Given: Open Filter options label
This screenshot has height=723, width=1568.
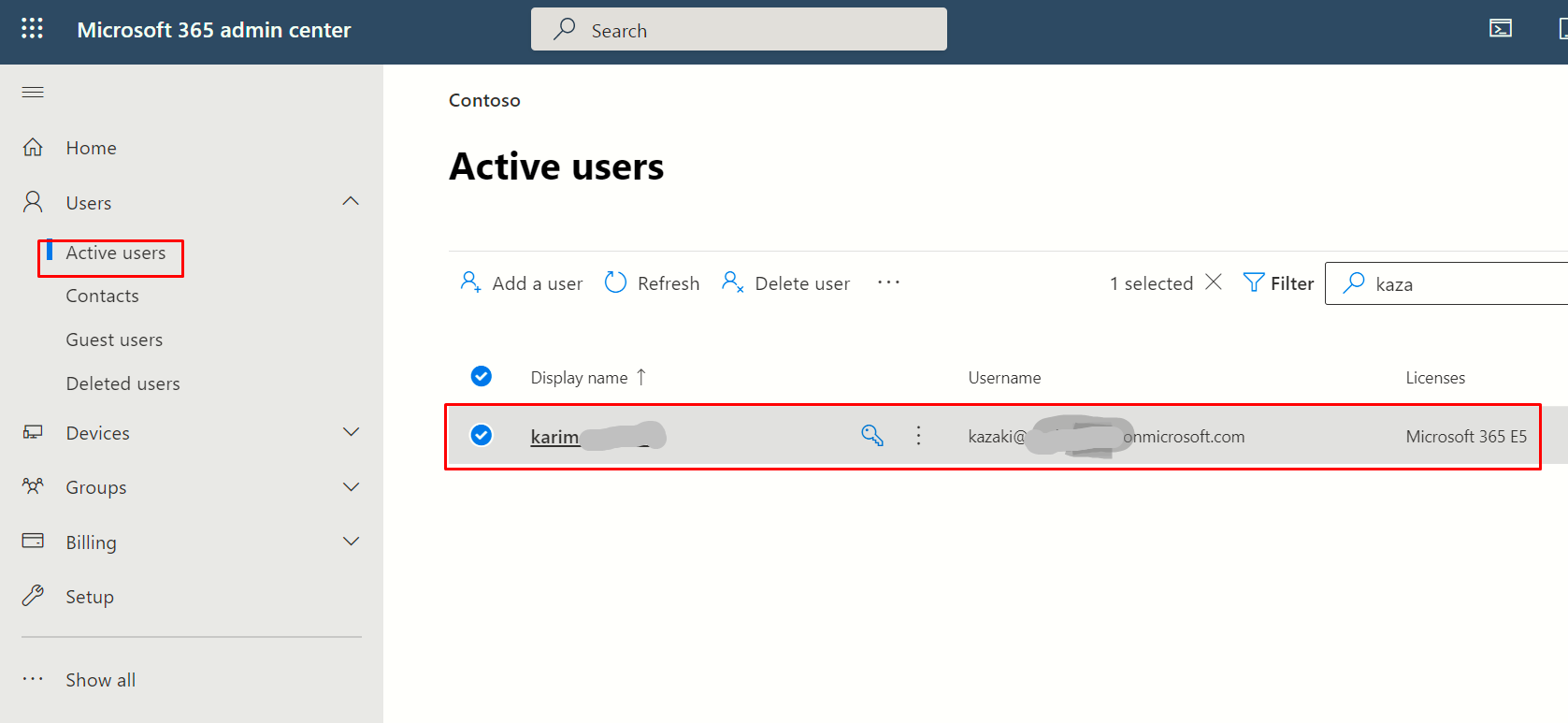Looking at the screenshot, I should pyautogui.click(x=1292, y=283).
